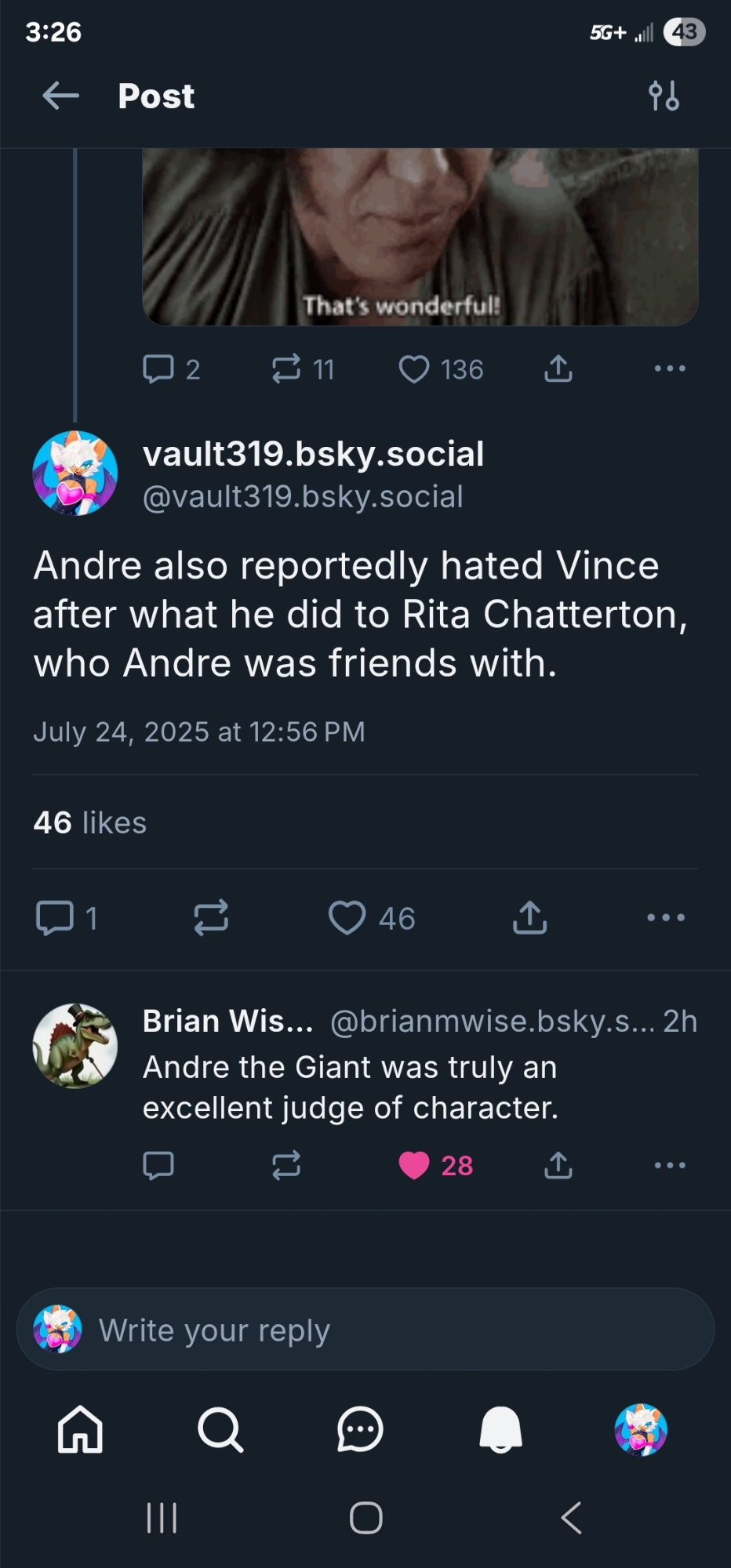Open more options on the parent GIF post
This screenshot has width=731, height=1568.
[x=670, y=368]
